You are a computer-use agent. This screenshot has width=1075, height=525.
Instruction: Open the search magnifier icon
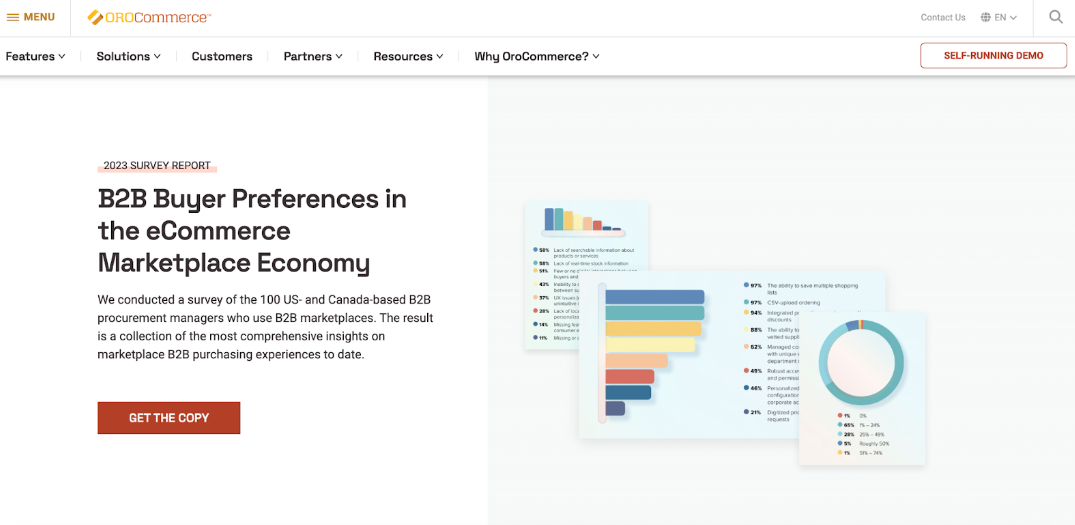pyautogui.click(x=1056, y=17)
